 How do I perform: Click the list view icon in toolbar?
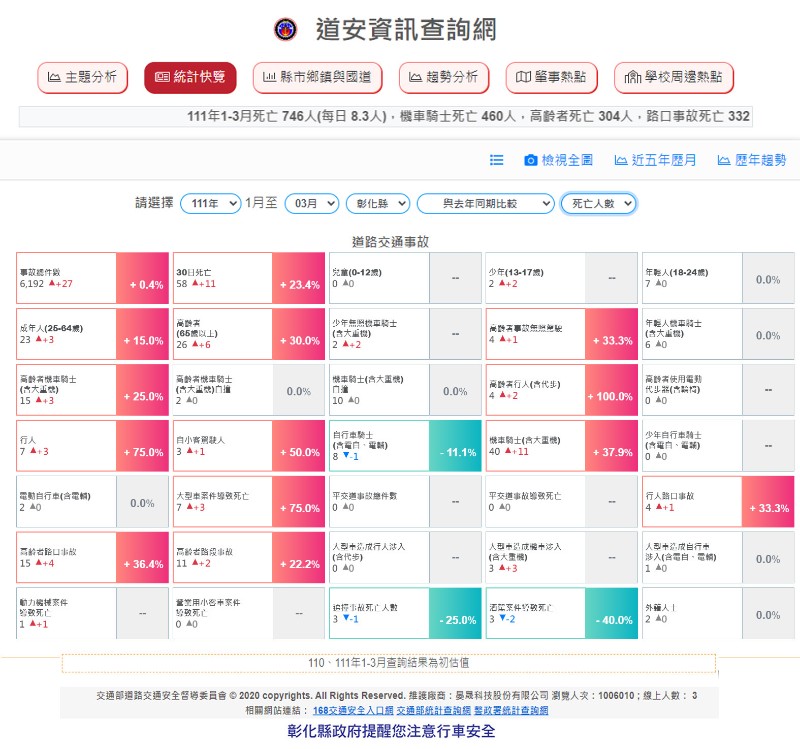(x=496, y=160)
